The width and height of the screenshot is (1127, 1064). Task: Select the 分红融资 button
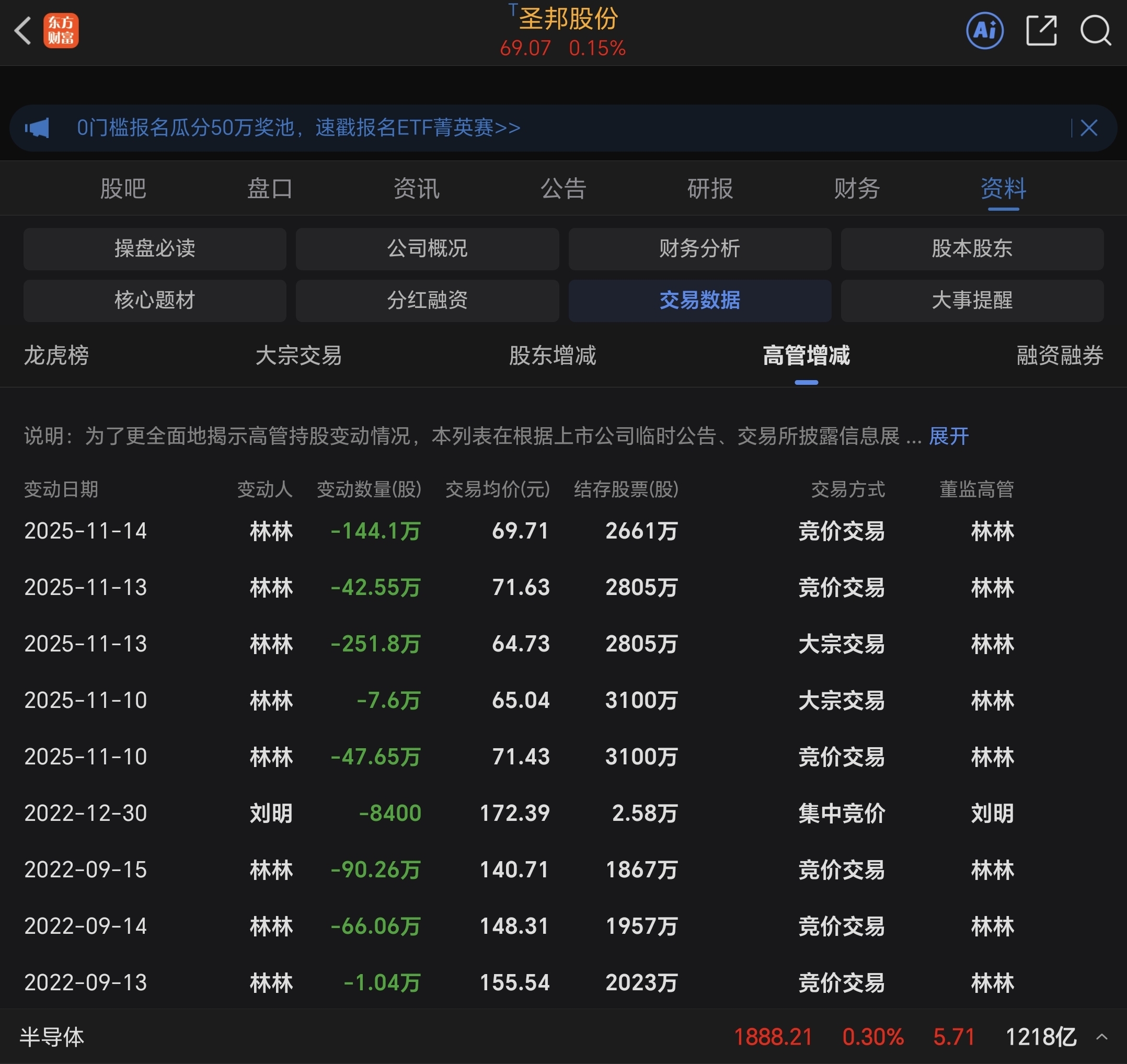click(427, 300)
